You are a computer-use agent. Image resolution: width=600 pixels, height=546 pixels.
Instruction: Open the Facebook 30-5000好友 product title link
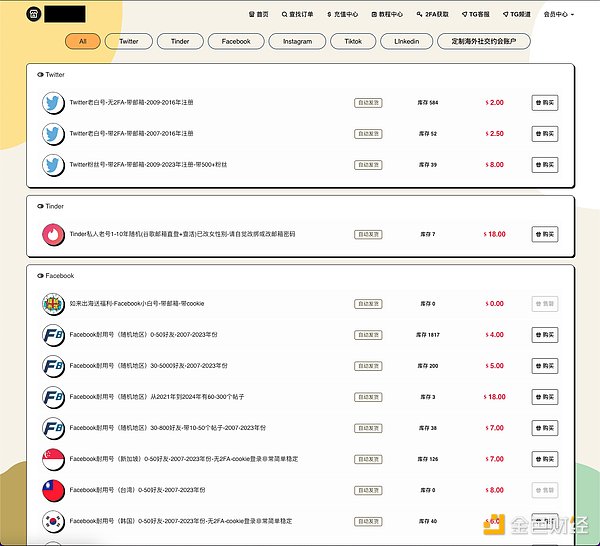(x=148, y=366)
